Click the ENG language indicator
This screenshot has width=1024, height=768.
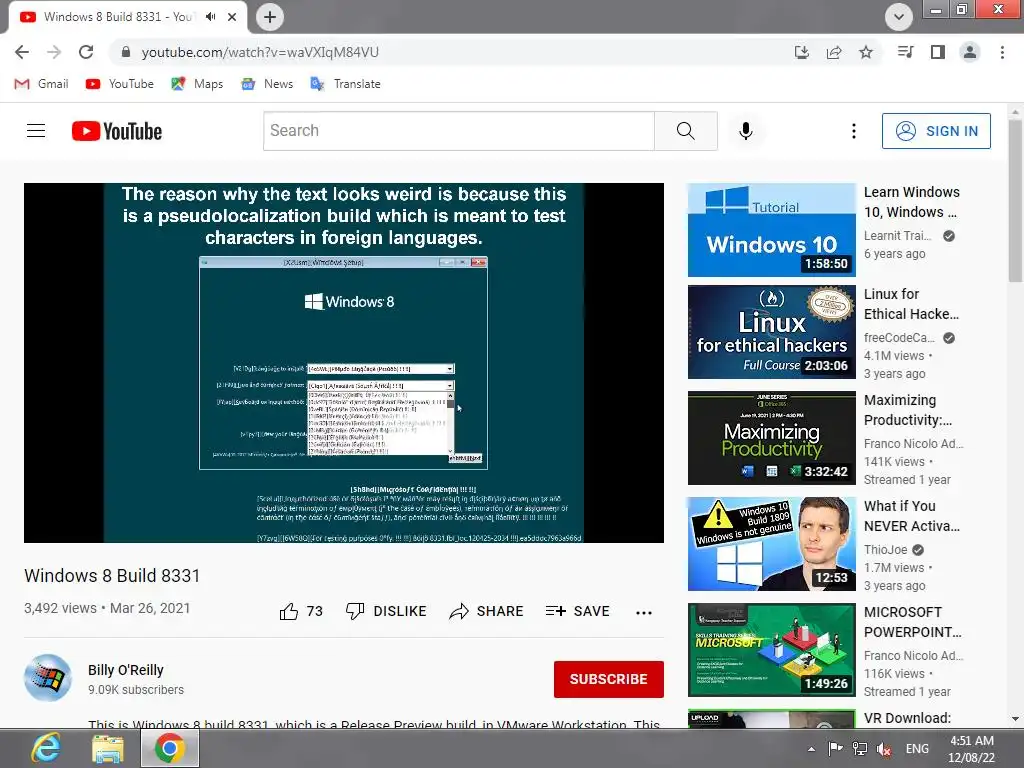(x=917, y=749)
